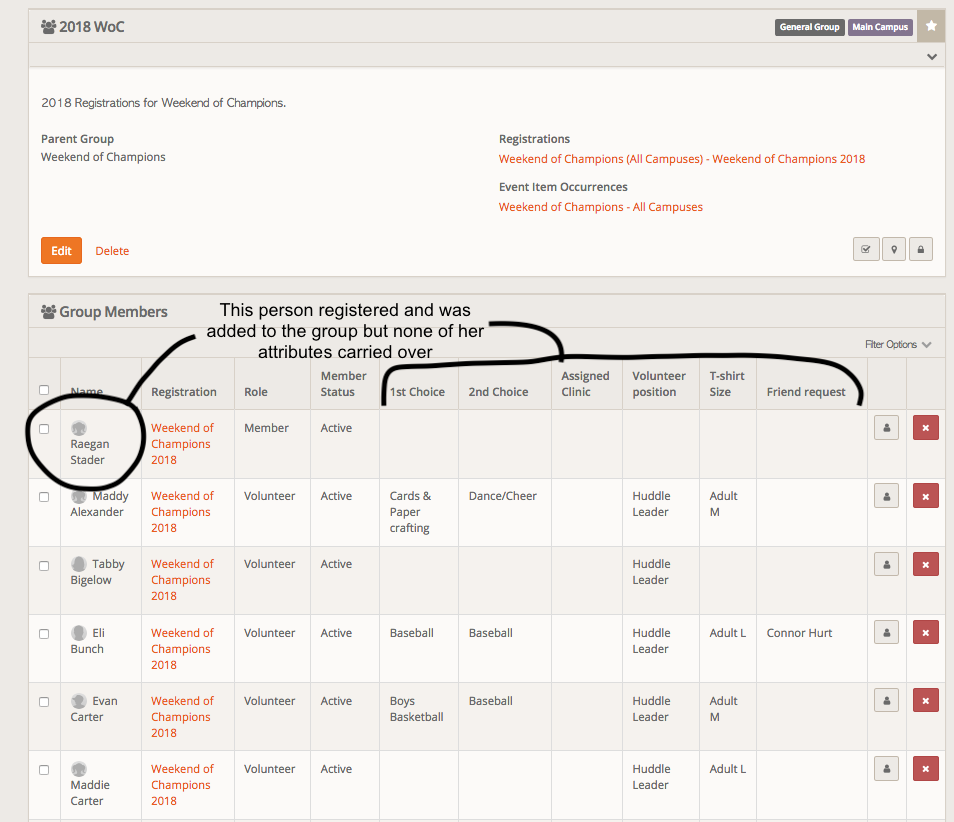Click the Main Campus purple badge
Screen dimensions: 954x822
880,27
